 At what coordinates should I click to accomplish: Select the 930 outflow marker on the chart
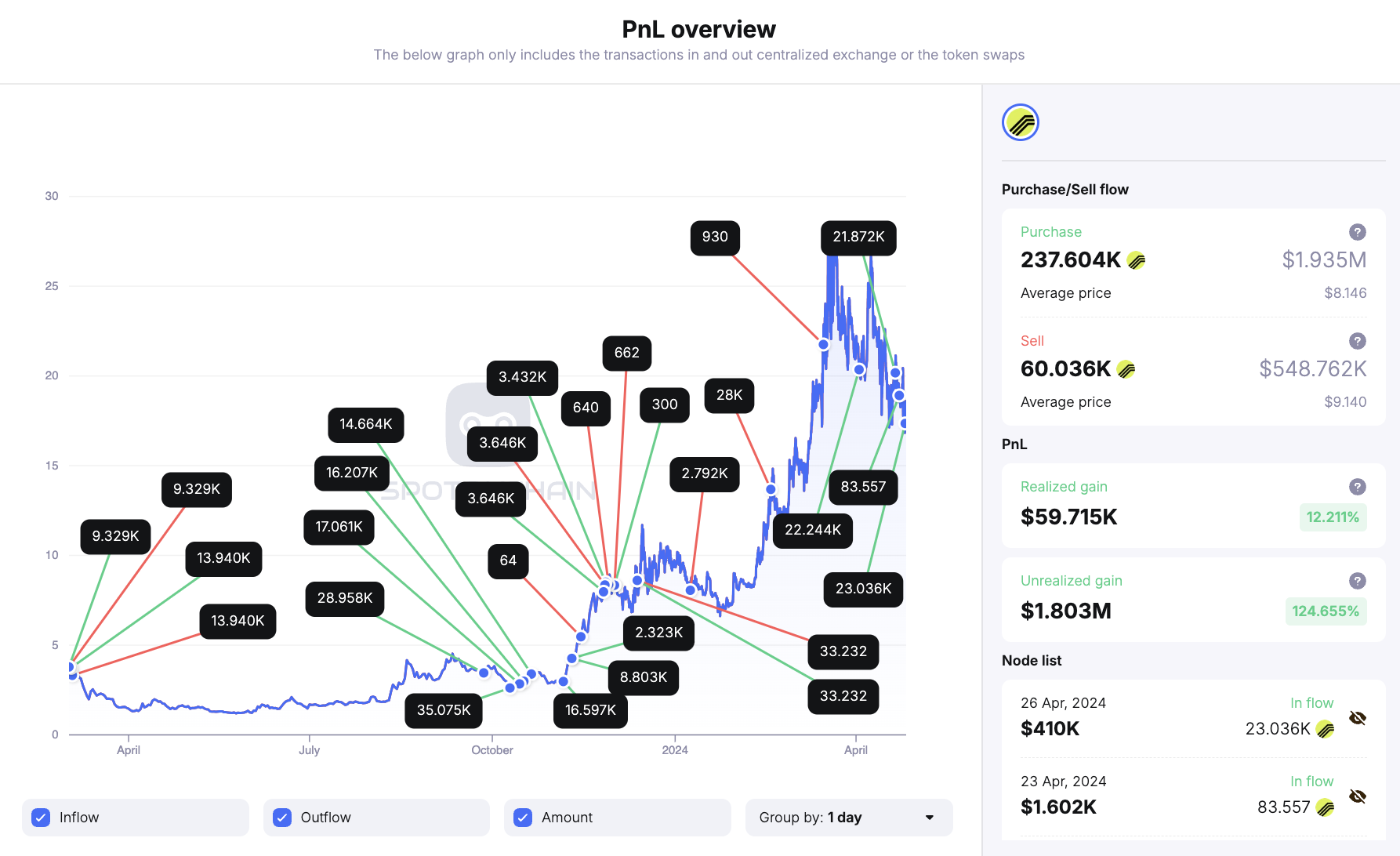[714, 238]
